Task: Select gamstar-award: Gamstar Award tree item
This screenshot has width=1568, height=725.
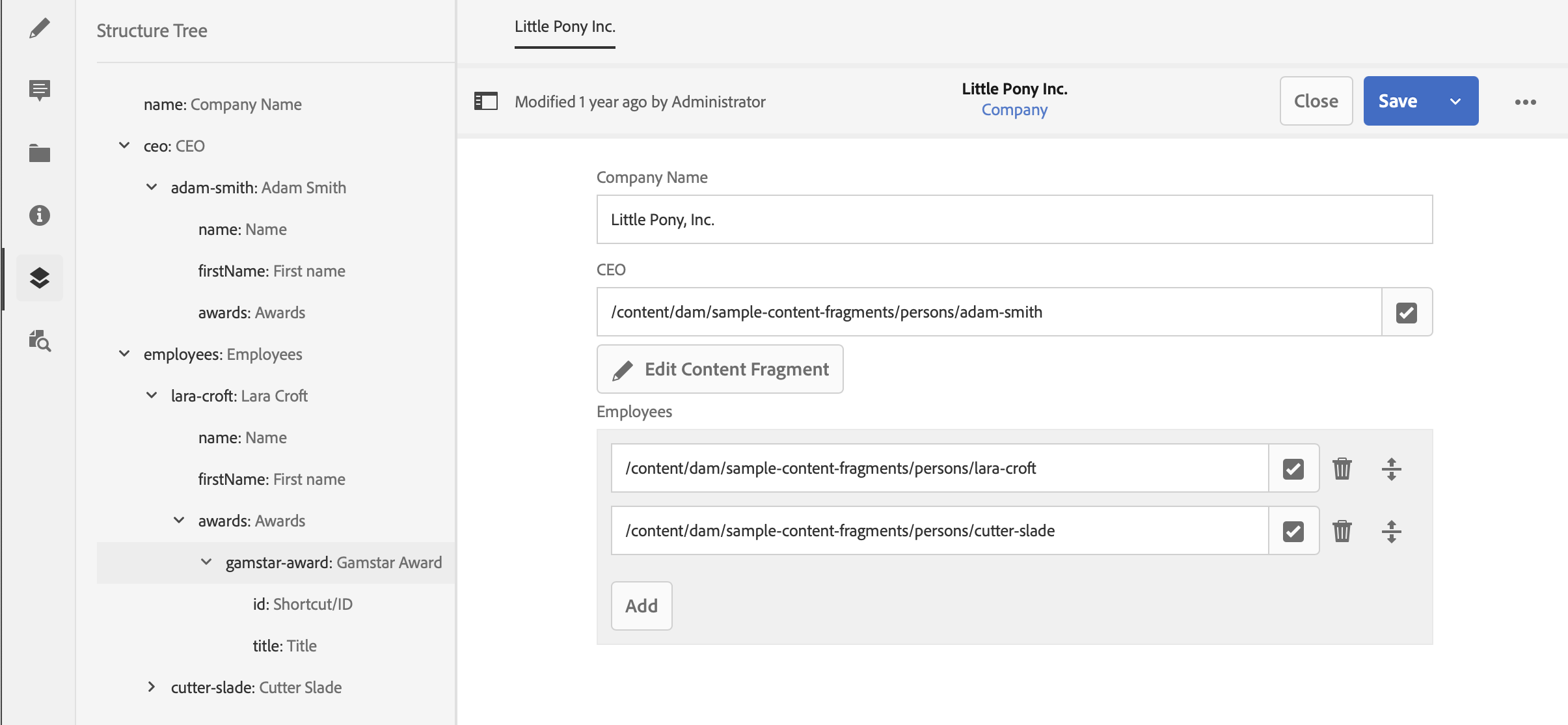Action: click(333, 562)
